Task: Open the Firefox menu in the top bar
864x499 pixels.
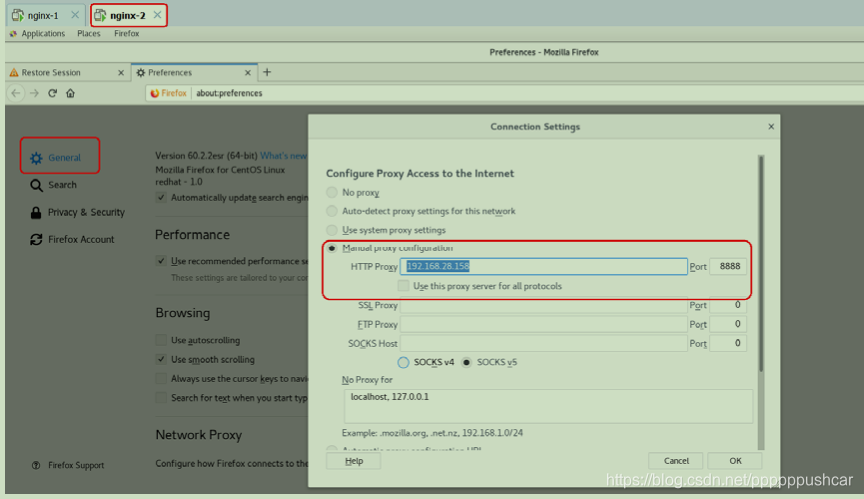Action: 126,34
